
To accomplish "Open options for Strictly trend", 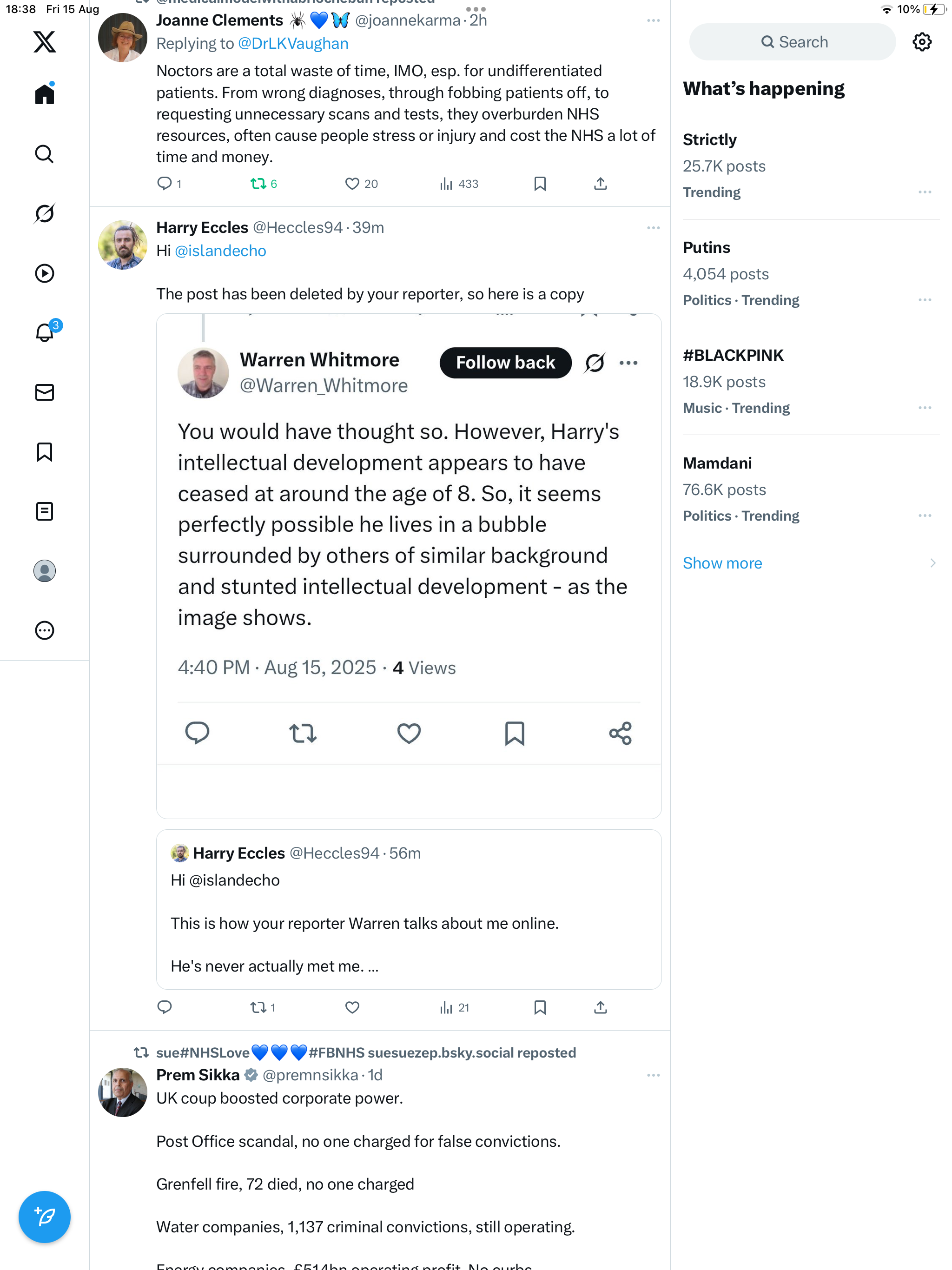I will point(924,192).
